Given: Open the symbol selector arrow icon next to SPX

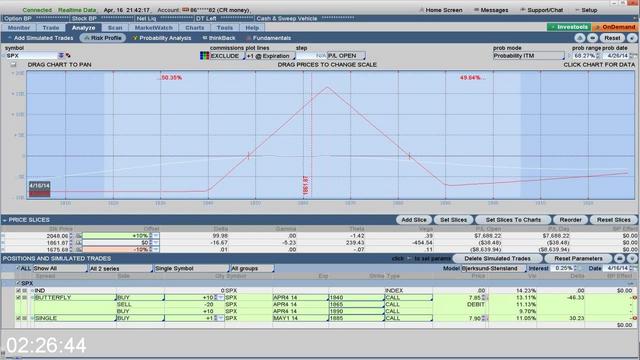Looking at the screenshot, I should (x=61, y=56).
